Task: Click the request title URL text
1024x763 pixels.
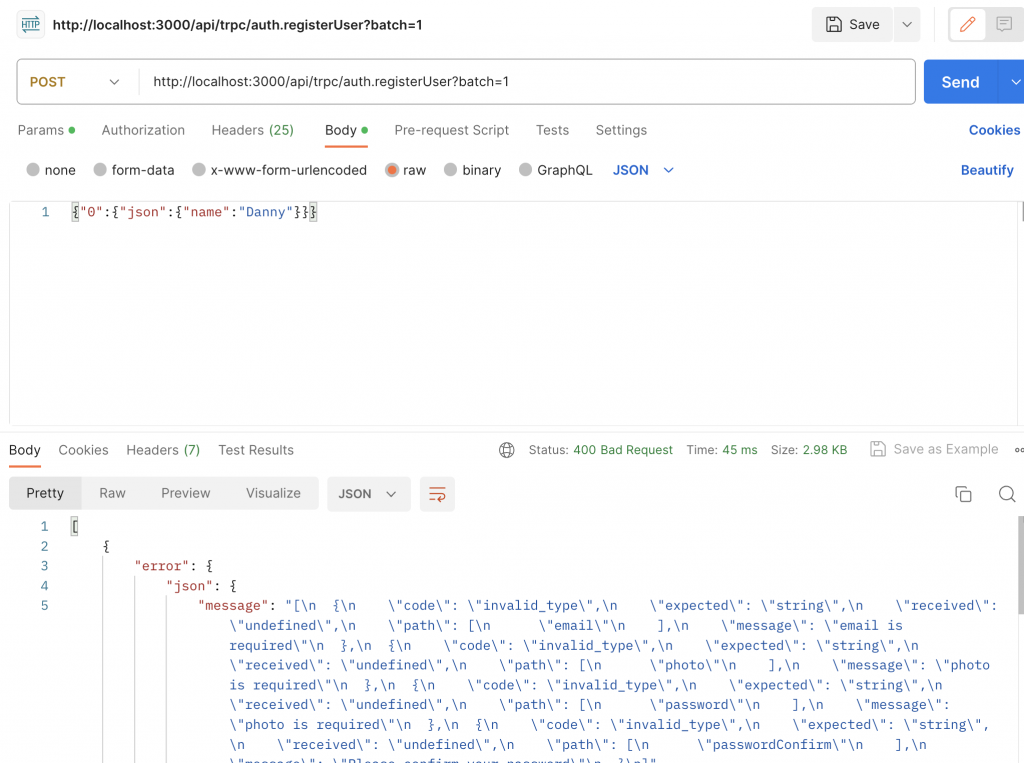Action: [x=237, y=25]
